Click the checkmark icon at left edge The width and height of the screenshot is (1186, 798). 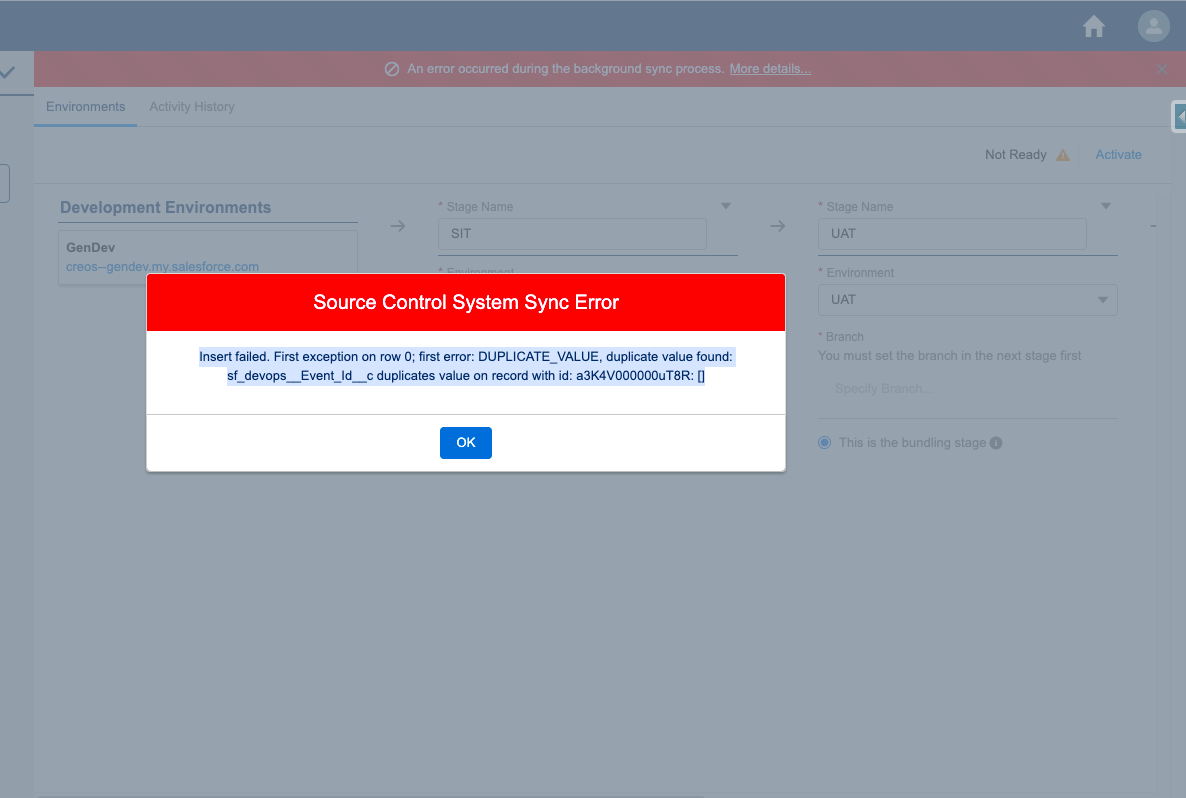[8, 73]
